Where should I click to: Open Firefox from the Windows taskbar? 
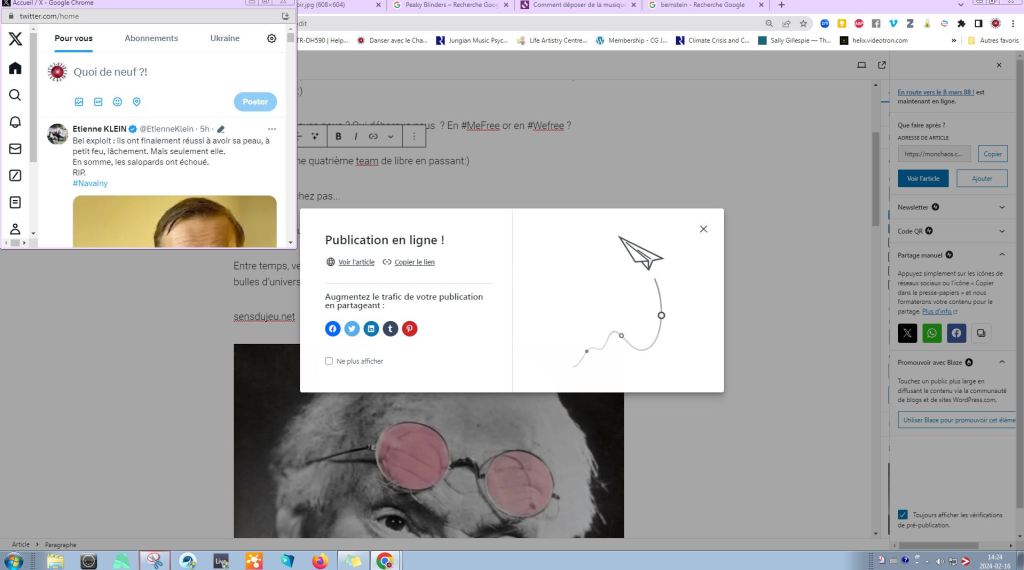(319, 561)
